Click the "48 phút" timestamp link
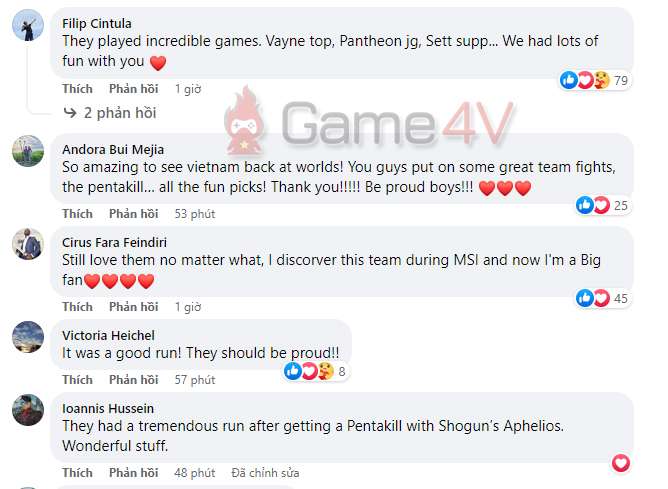The image size is (668, 489). (x=195, y=473)
